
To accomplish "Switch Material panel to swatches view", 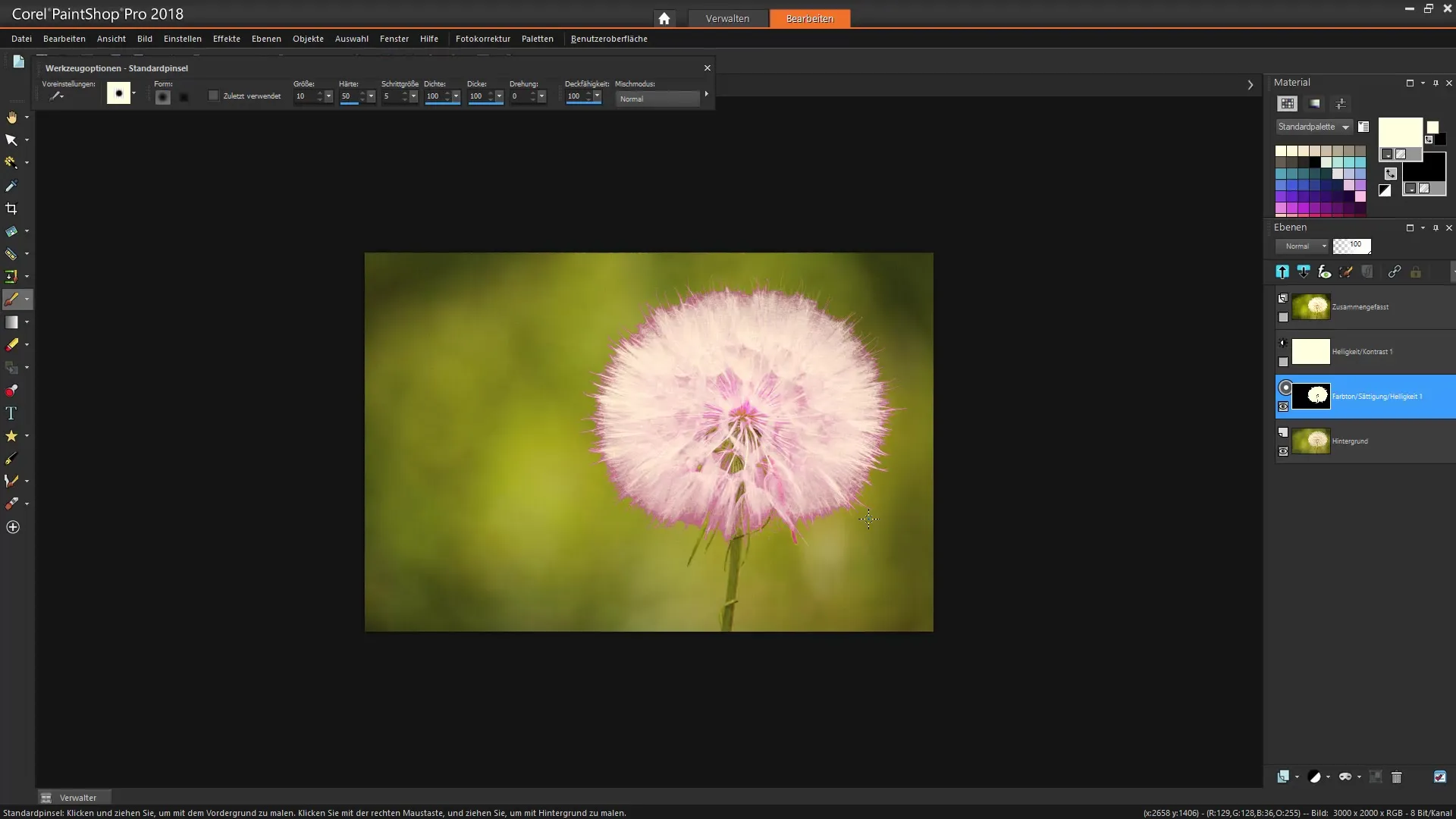I will [1288, 104].
